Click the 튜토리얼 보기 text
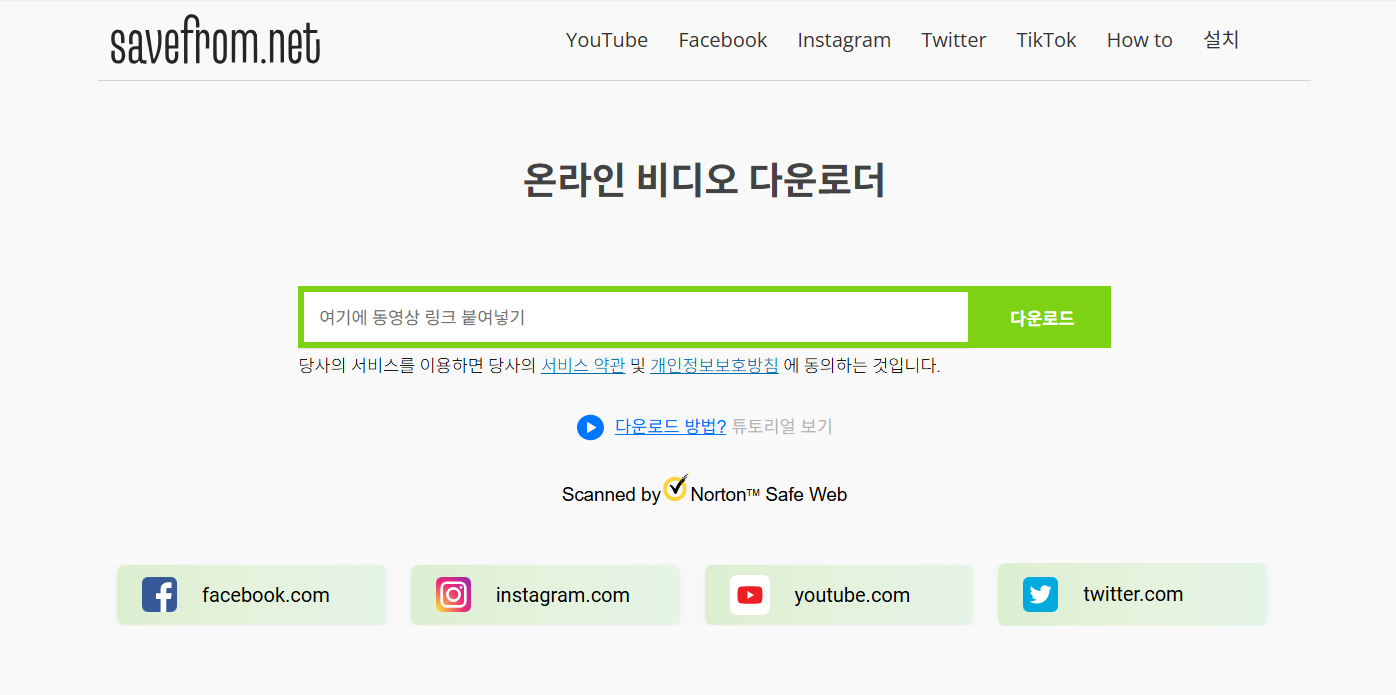Viewport: 1396px width, 695px height. coord(782,426)
